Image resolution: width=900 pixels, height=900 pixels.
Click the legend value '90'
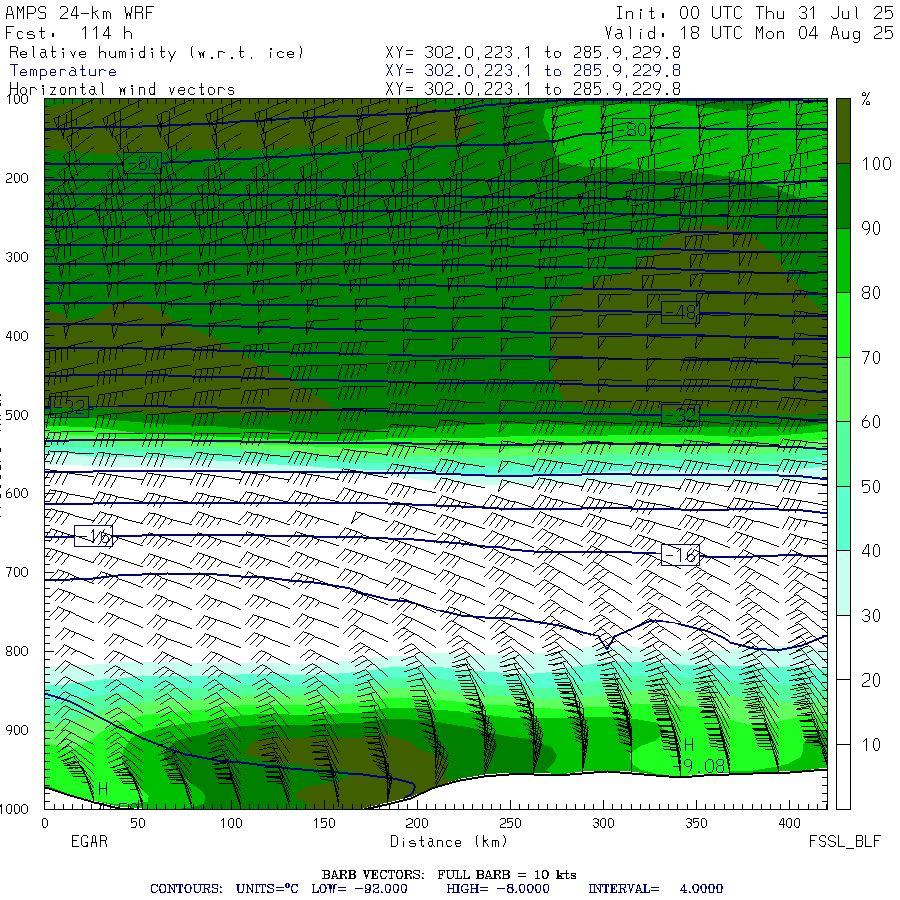871,228
